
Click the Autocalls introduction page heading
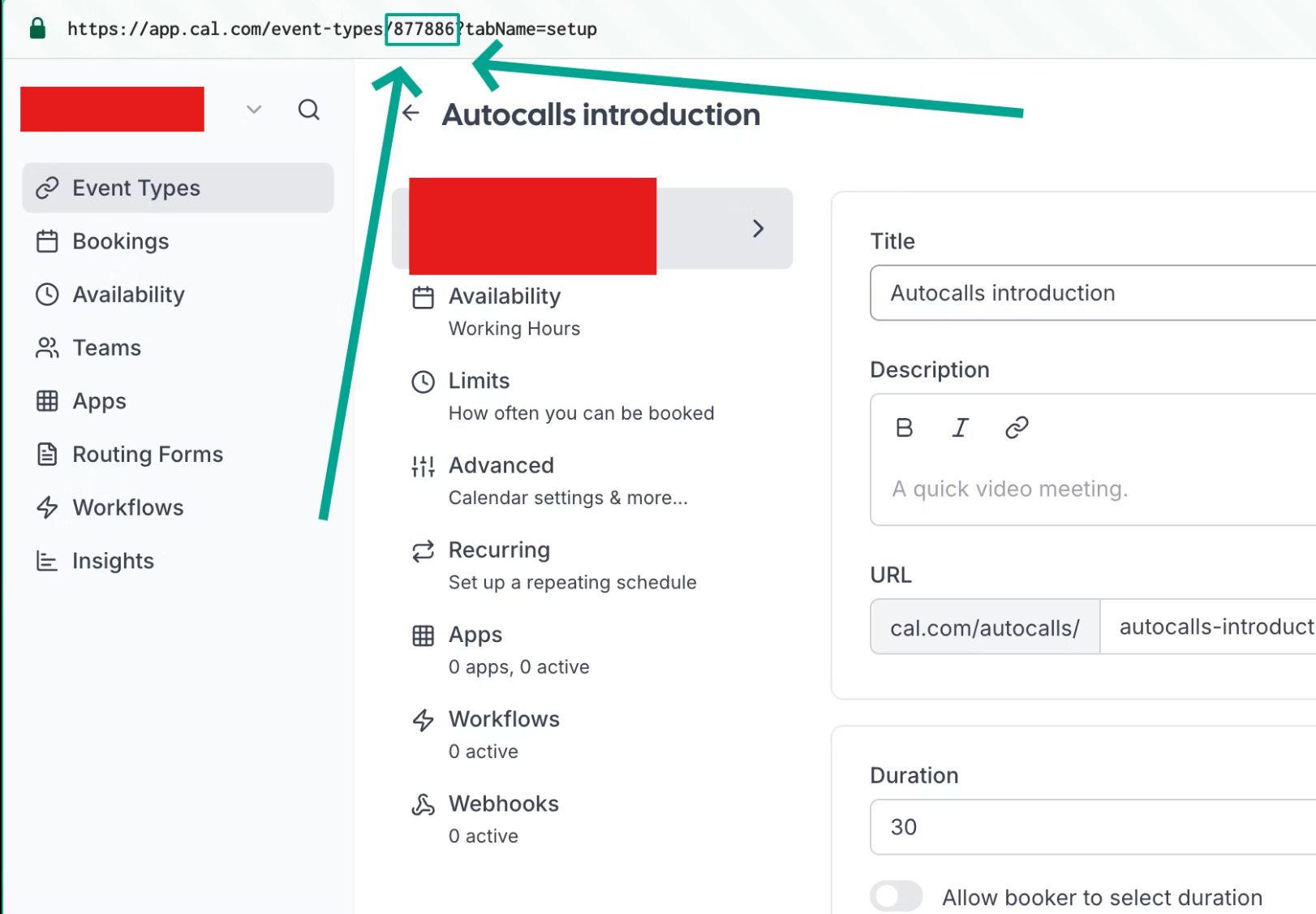(601, 114)
